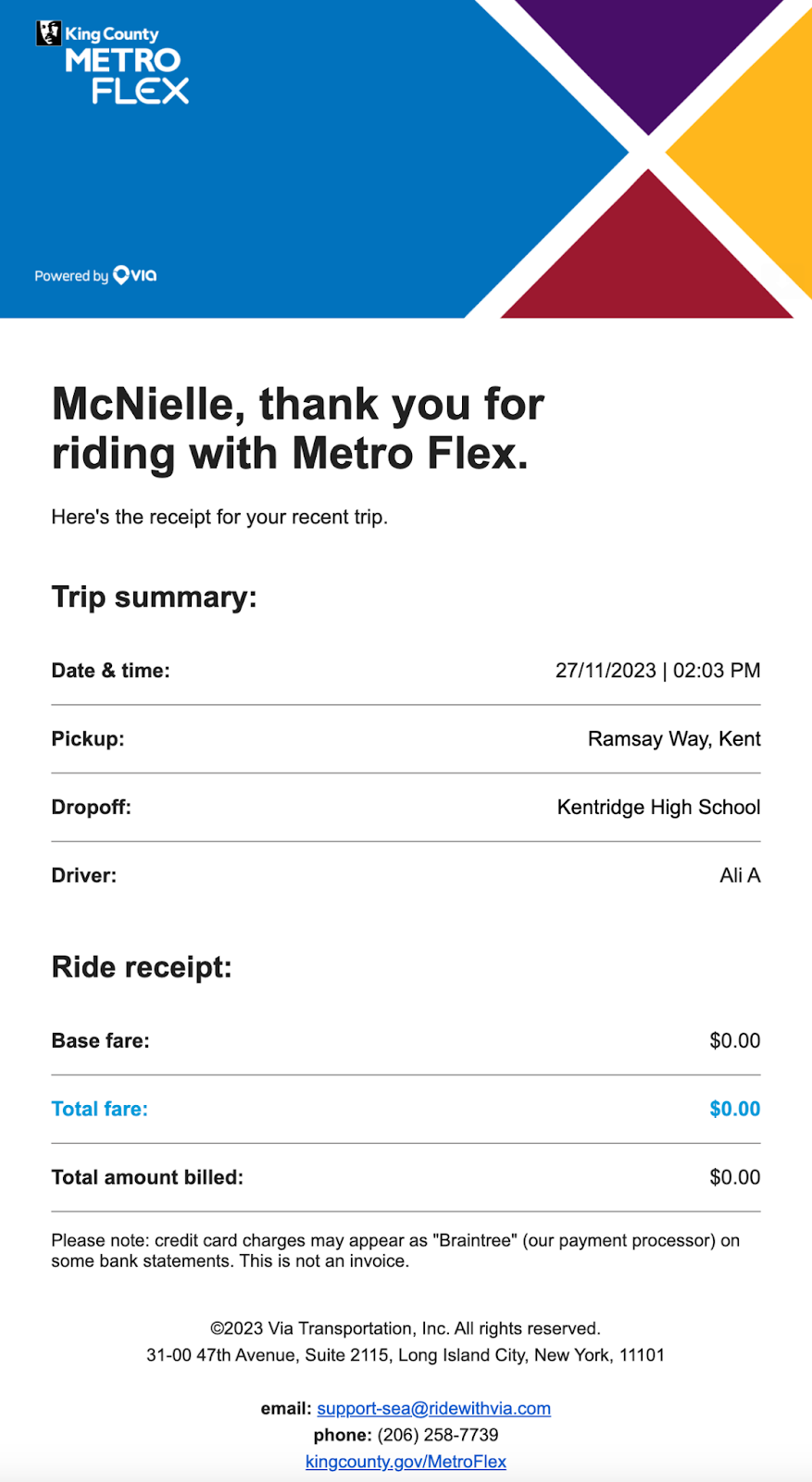Click the Via Transportation copyright line

406,1328
